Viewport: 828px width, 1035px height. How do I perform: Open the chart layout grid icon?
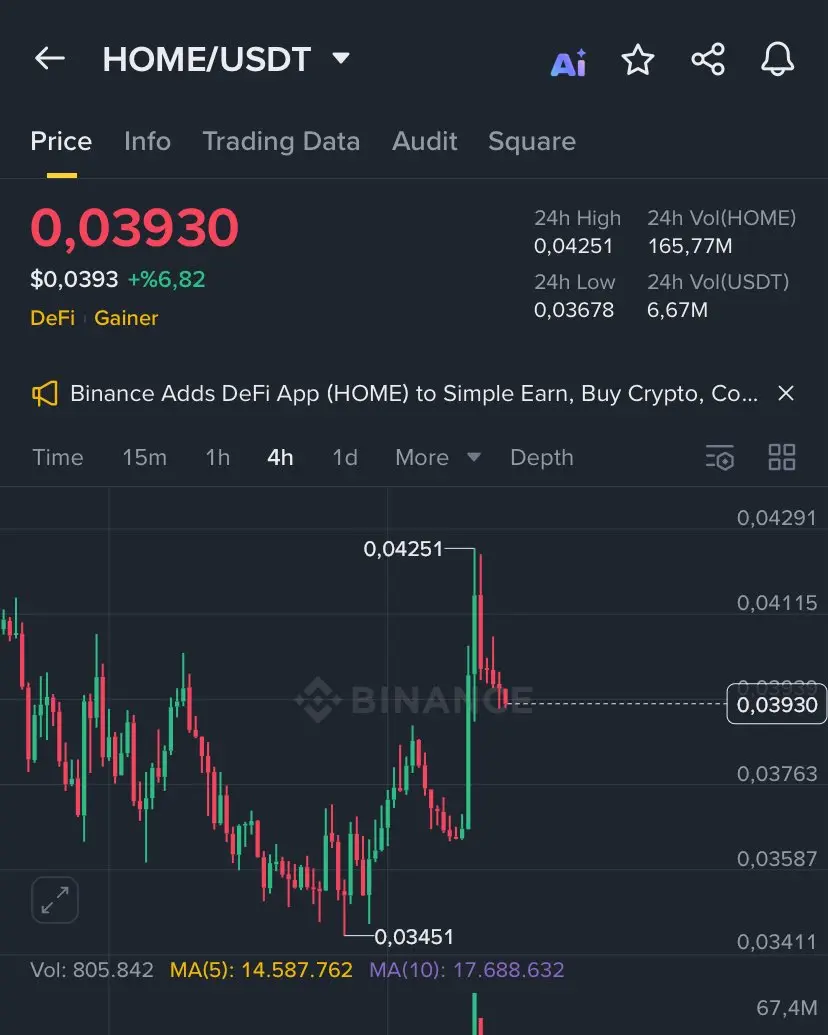click(x=782, y=457)
